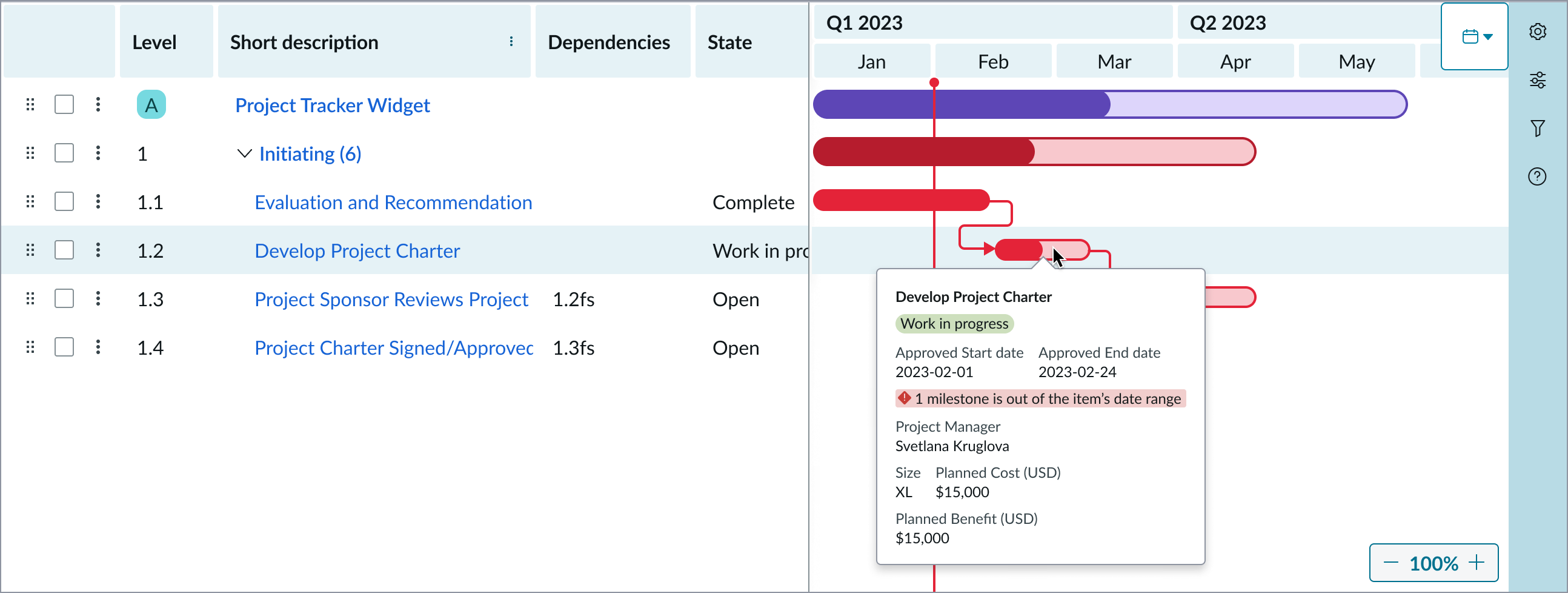The image size is (1568, 593).
Task: Open the Gantt settings gear icon
Action: click(1539, 32)
